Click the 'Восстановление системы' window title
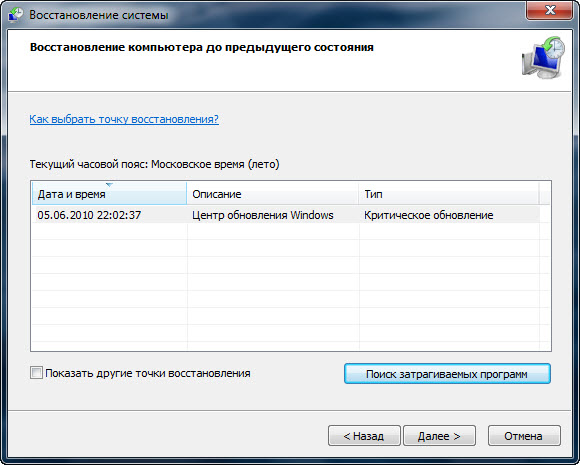This screenshot has width=580, height=465. 99,15
